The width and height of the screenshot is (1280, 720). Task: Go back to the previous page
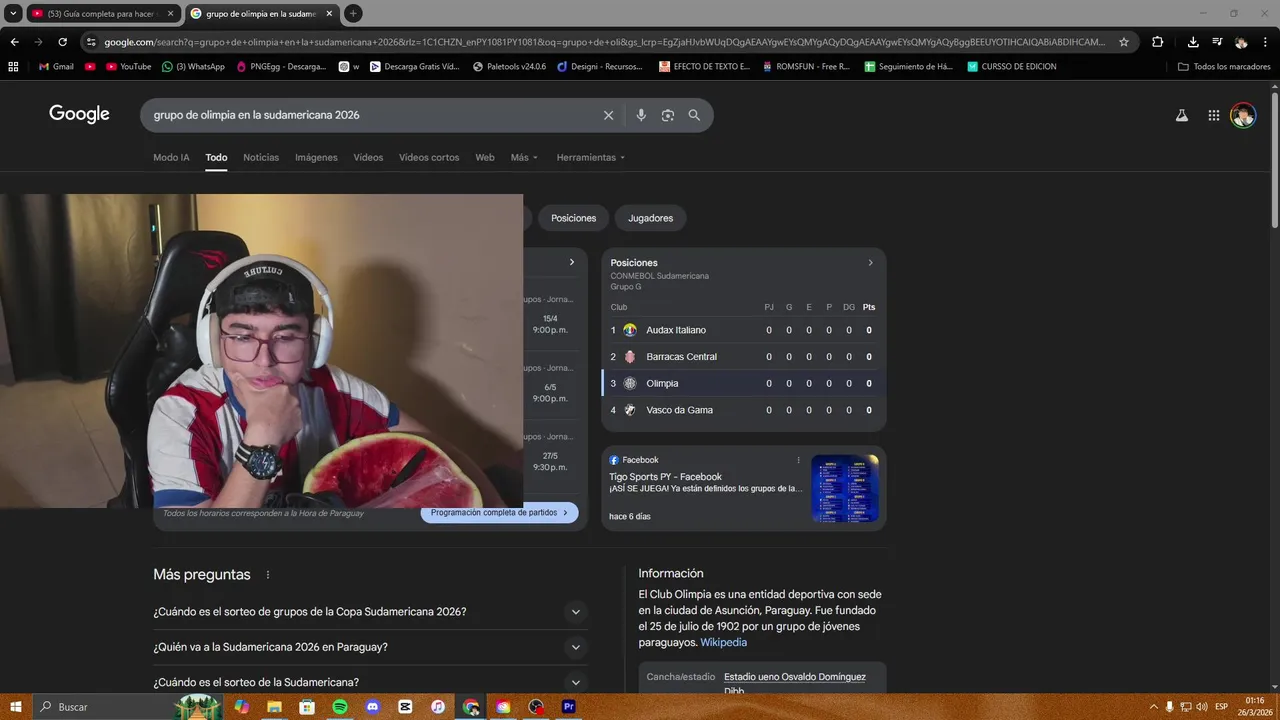(x=14, y=42)
